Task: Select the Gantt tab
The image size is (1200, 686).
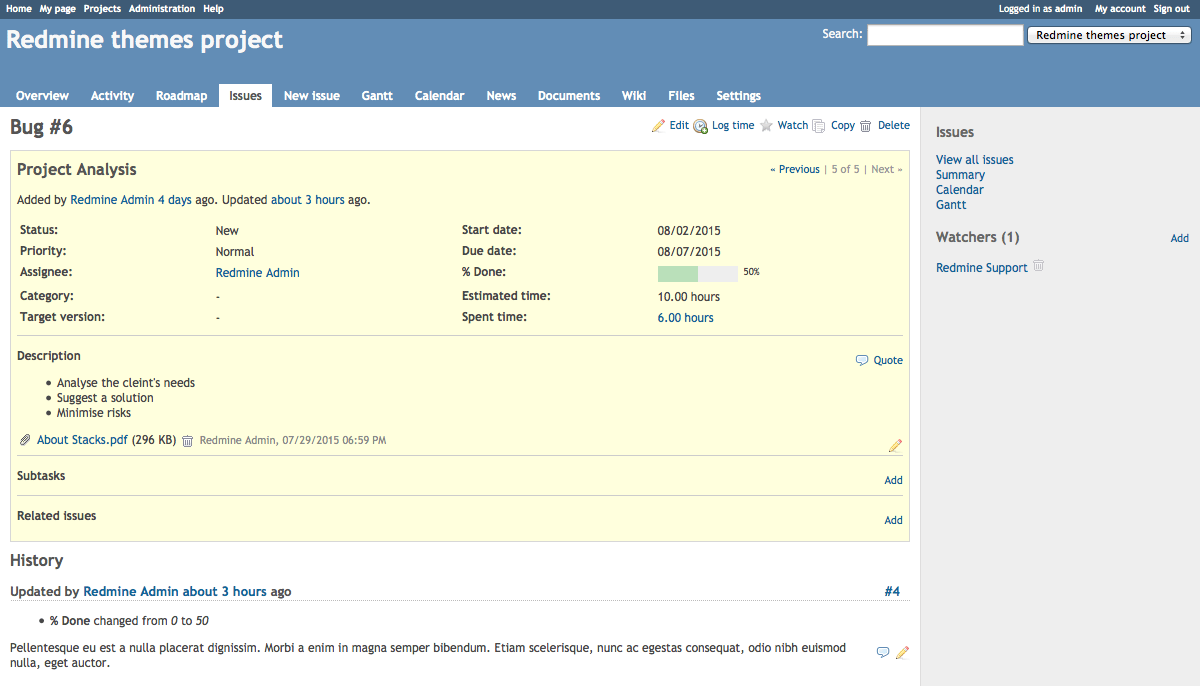Action: tap(377, 96)
